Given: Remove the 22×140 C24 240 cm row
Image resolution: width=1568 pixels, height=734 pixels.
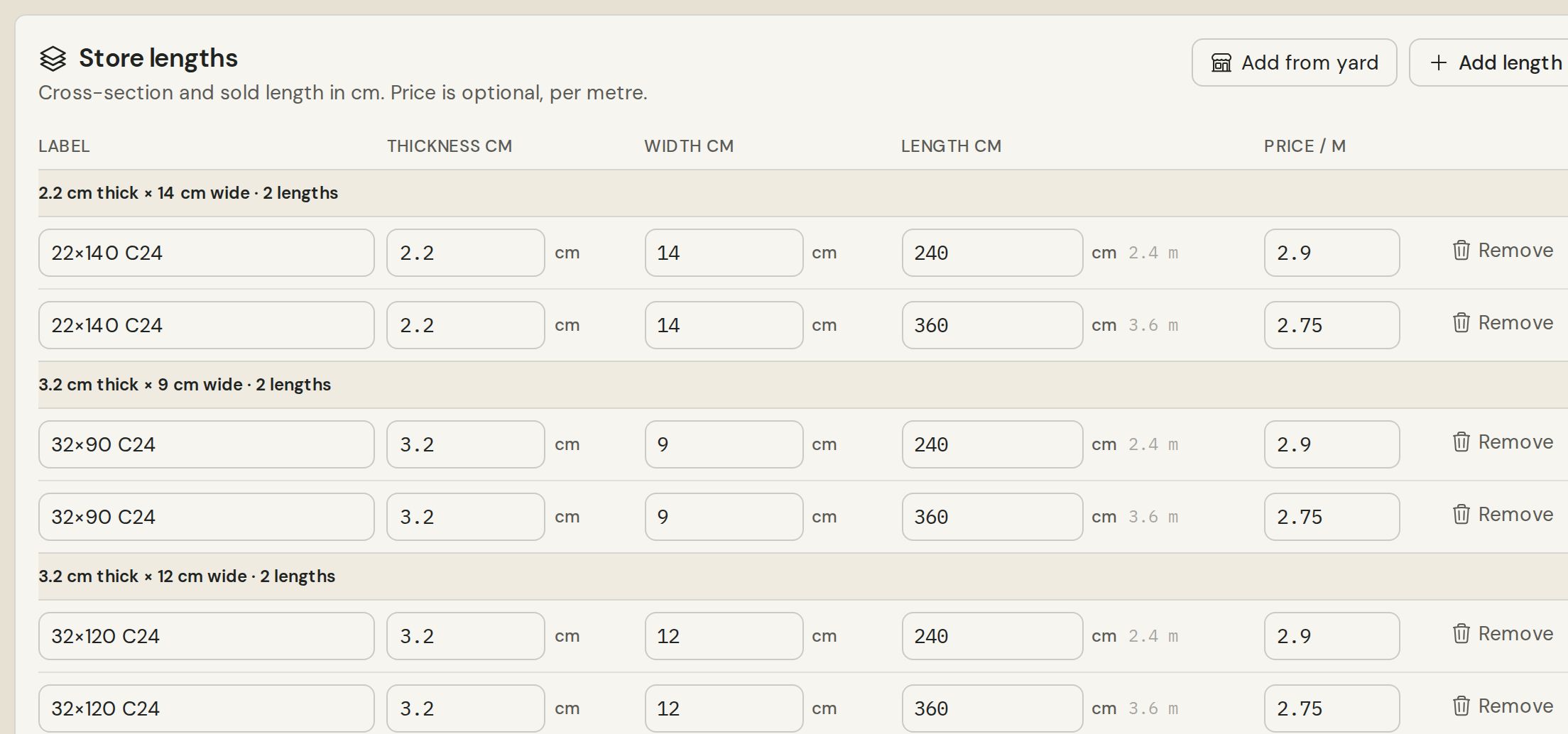Looking at the screenshot, I should [1502, 251].
